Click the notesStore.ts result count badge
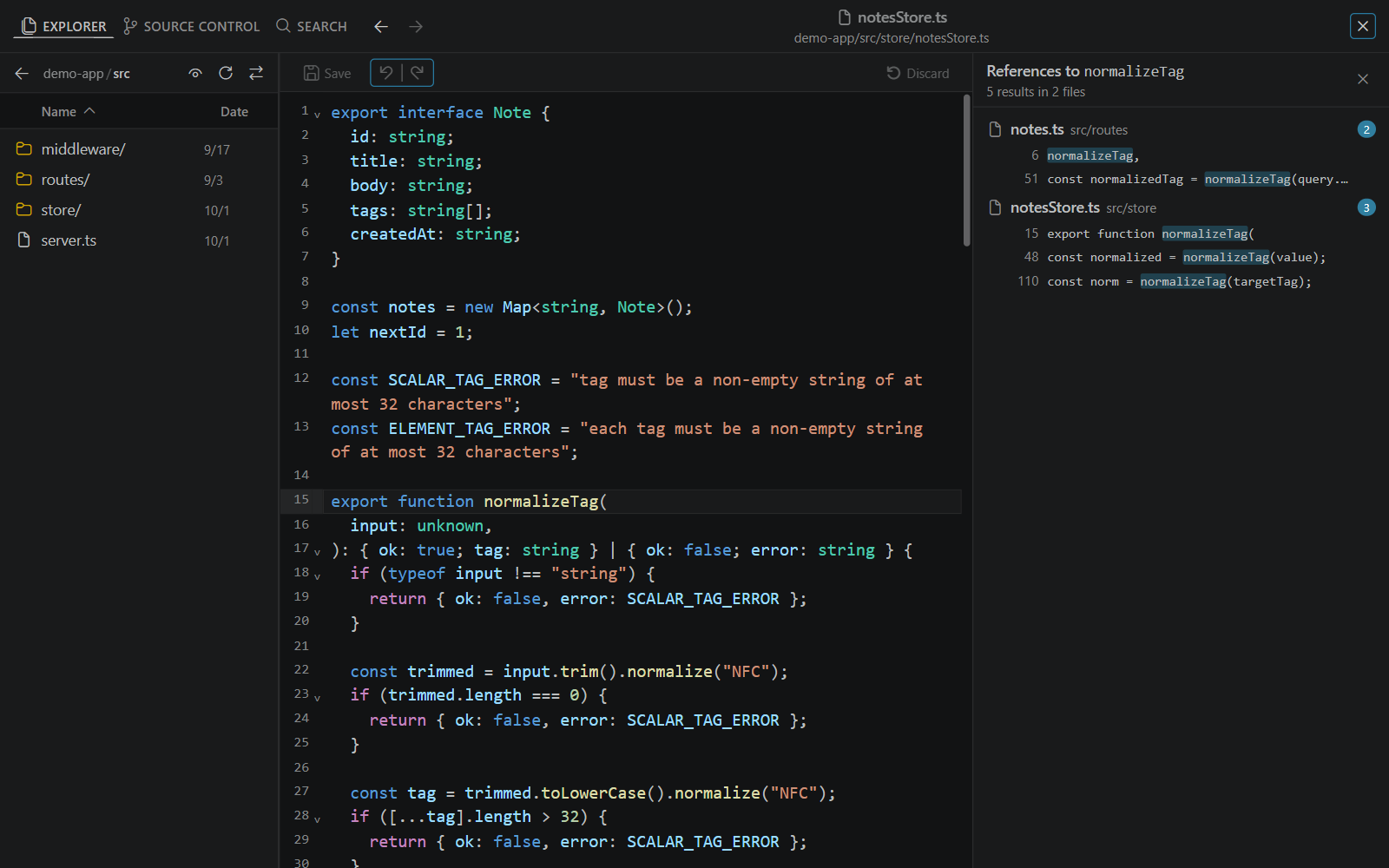The image size is (1389, 868). click(x=1366, y=207)
